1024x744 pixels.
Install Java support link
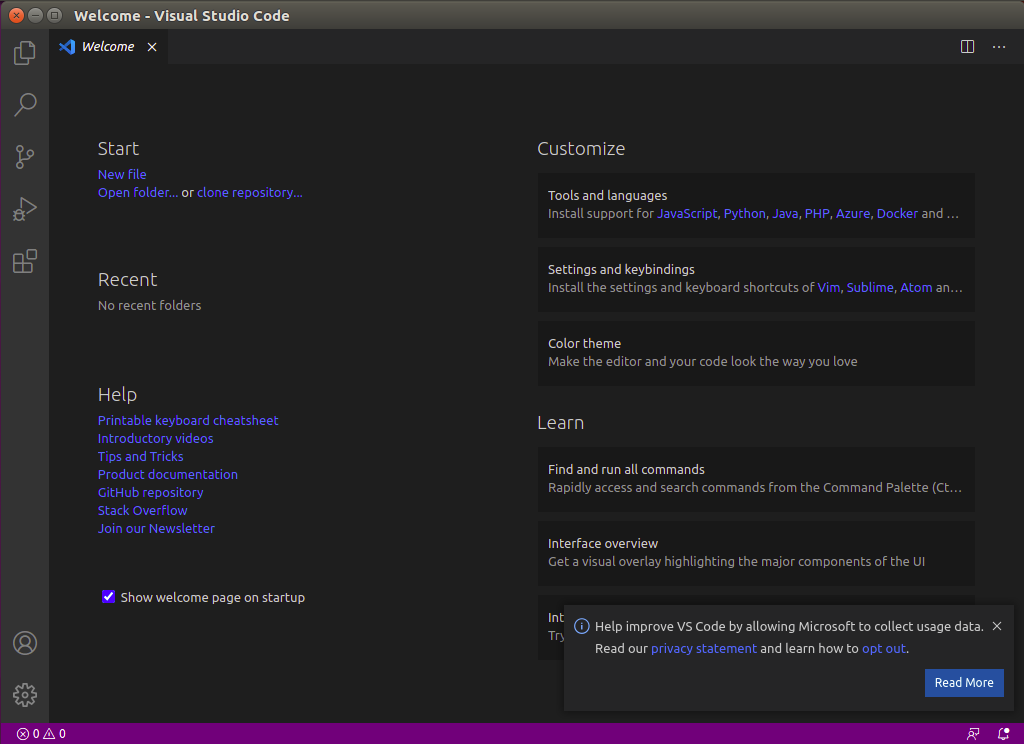(x=785, y=214)
